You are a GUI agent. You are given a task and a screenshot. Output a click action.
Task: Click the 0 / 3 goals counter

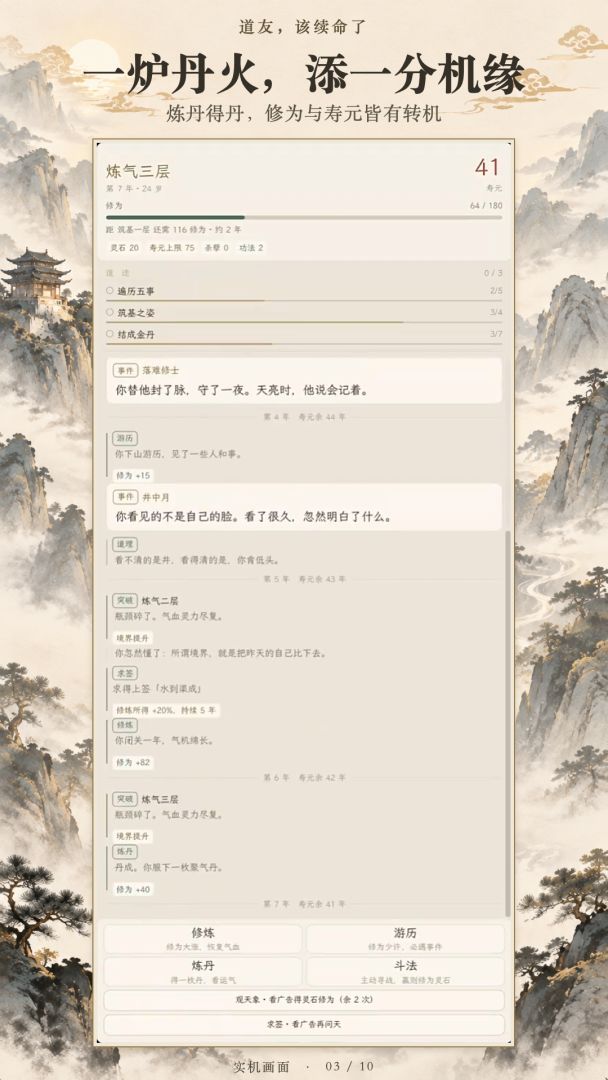click(493, 273)
